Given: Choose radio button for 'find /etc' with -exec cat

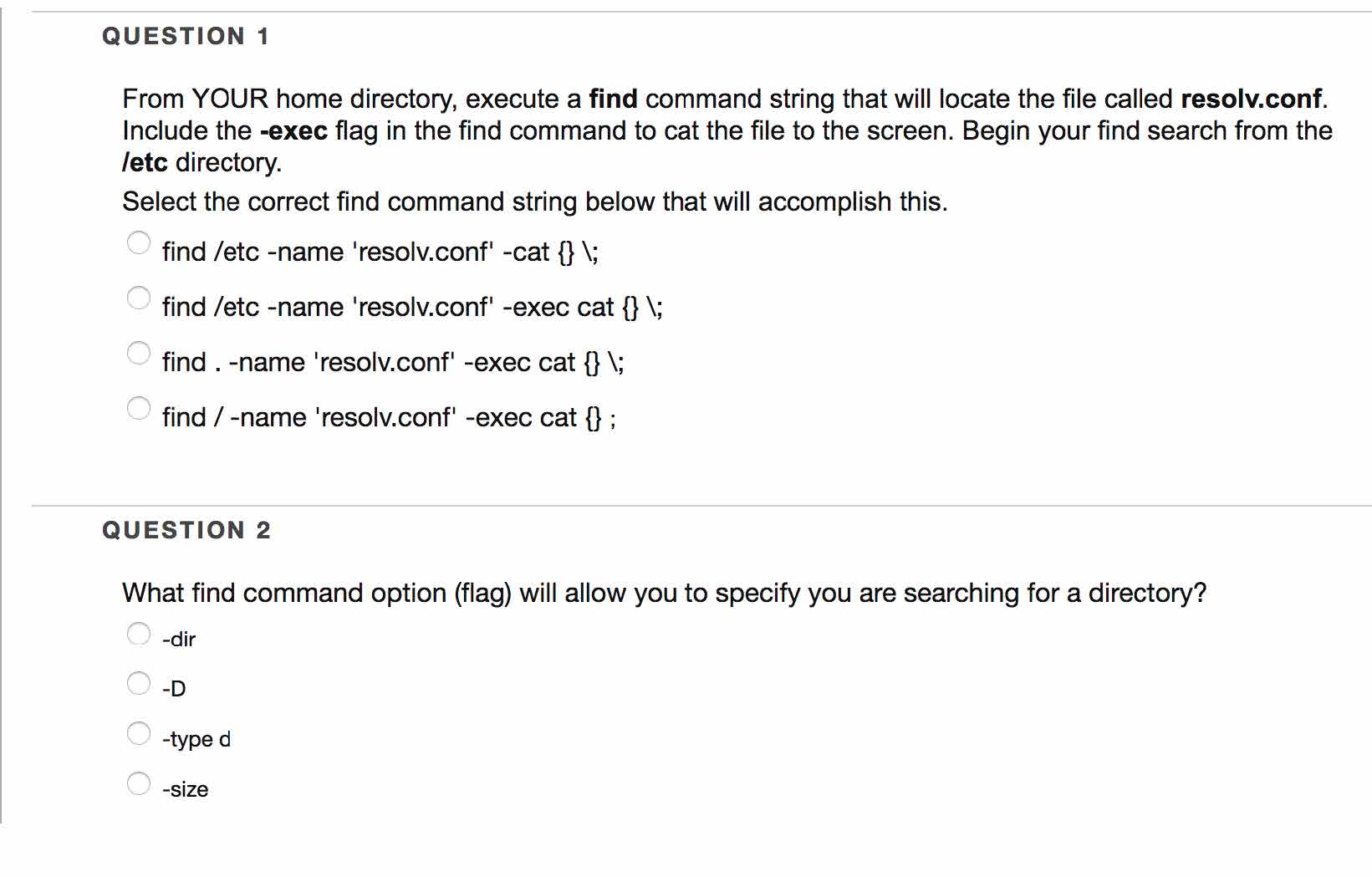Looking at the screenshot, I should pyautogui.click(x=139, y=298).
